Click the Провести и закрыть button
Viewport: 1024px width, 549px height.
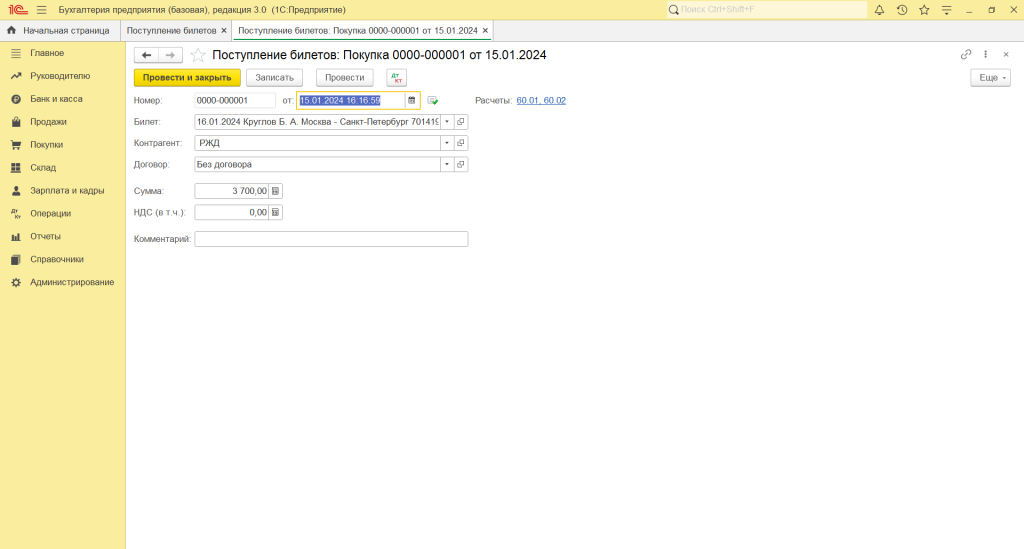click(187, 77)
